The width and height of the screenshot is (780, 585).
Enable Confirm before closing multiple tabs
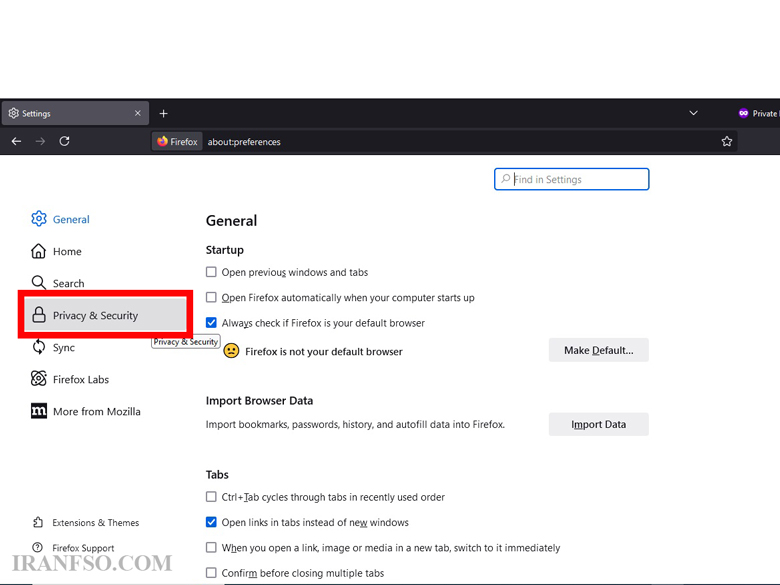[211, 573]
